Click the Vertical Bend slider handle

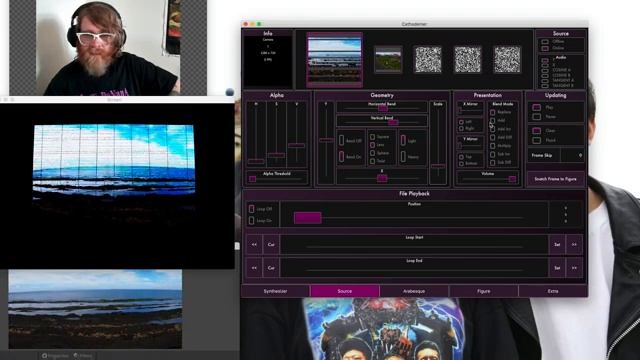point(393,122)
